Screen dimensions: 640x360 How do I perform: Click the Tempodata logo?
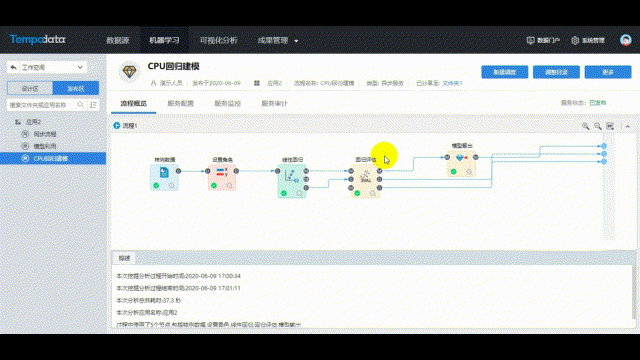(x=38, y=40)
